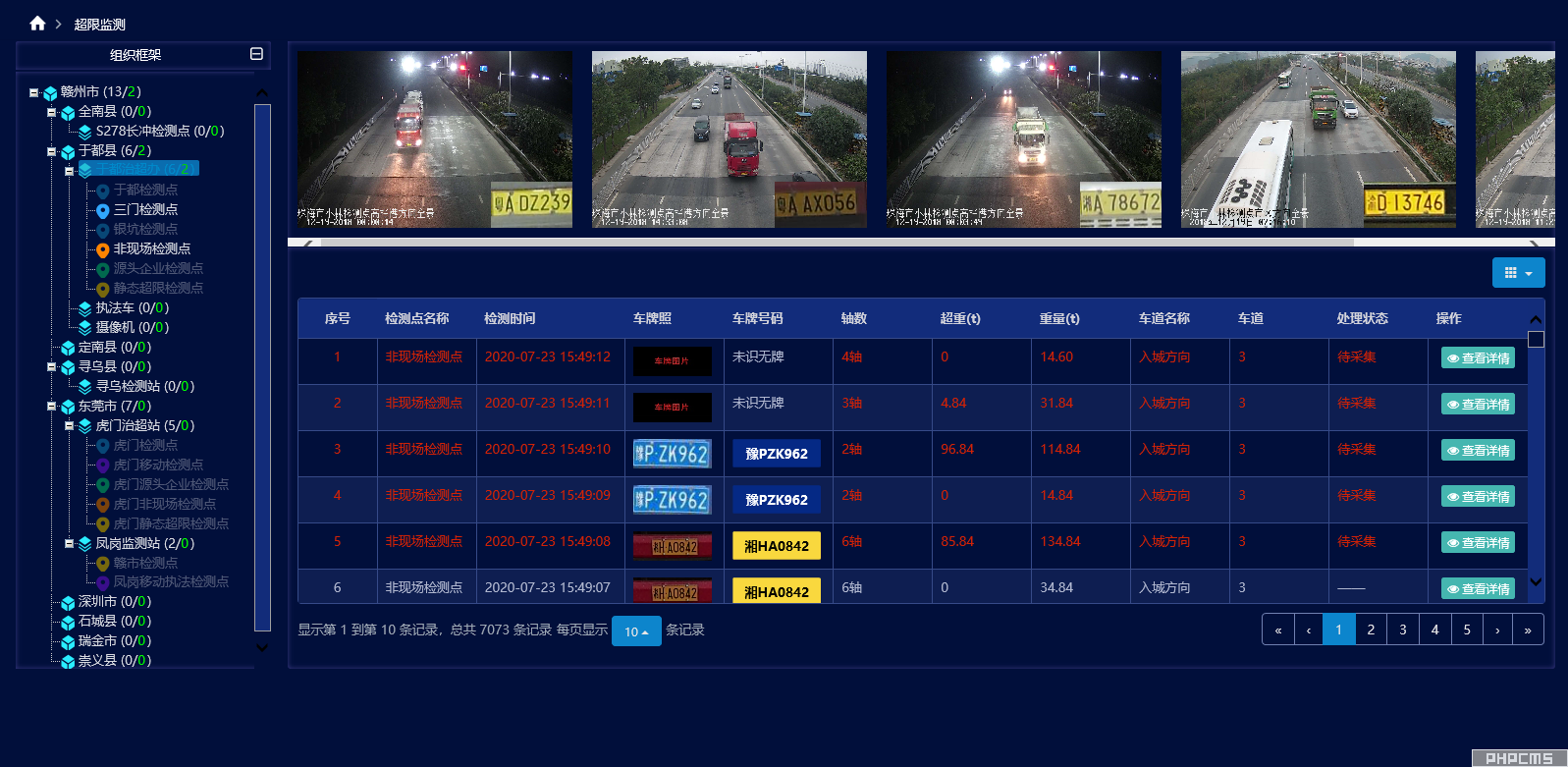The width and height of the screenshot is (1568, 767).
Task: Jump to first page with « button
Action: [x=1277, y=630]
